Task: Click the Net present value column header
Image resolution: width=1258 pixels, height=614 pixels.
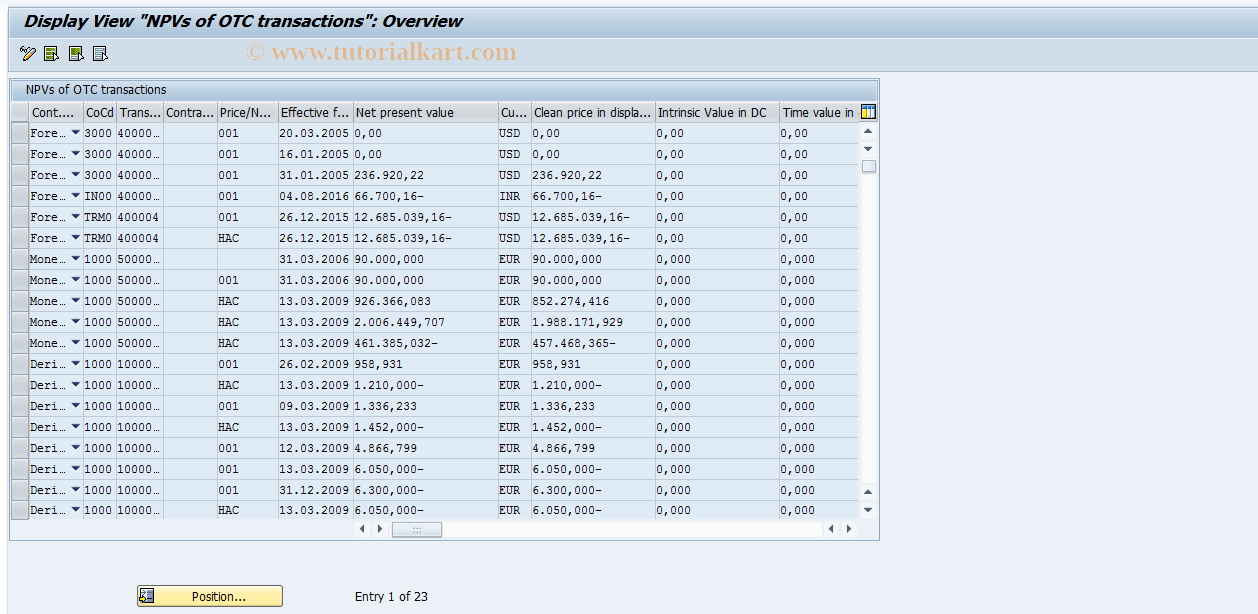Action: pos(425,112)
